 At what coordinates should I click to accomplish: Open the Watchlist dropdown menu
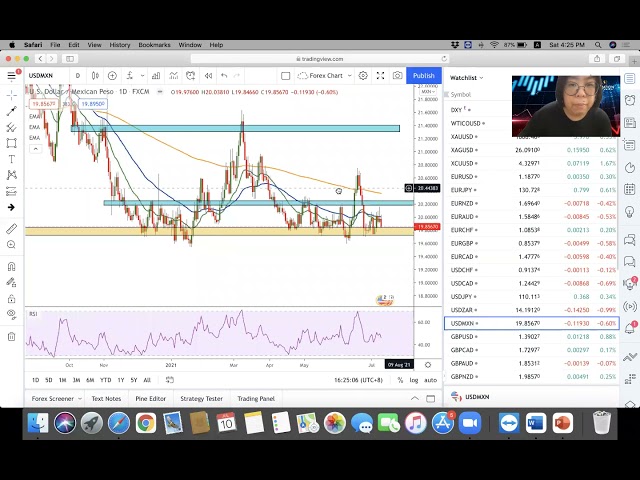pyautogui.click(x=466, y=77)
